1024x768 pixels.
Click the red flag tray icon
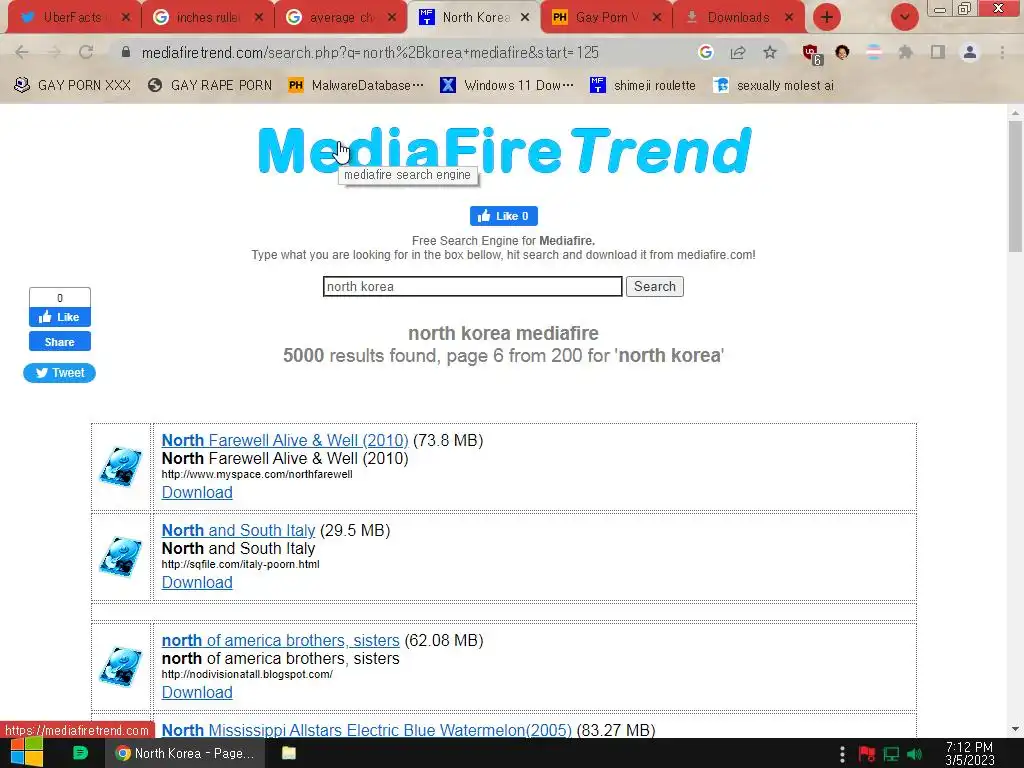[x=867, y=754]
